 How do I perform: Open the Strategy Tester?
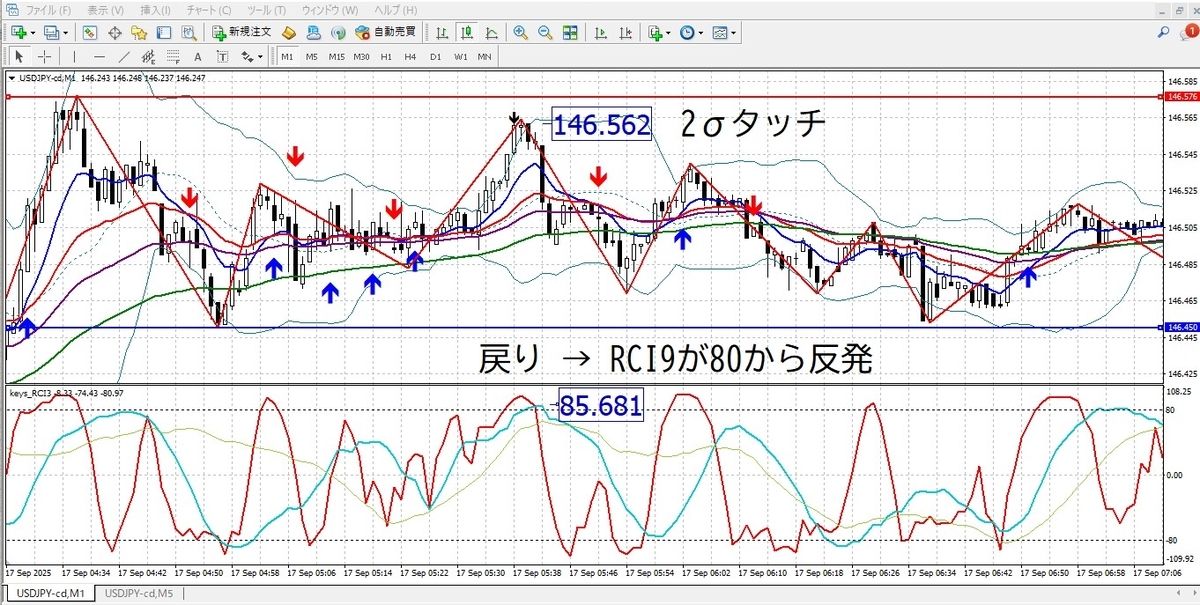pyautogui.click(x=188, y=32)
